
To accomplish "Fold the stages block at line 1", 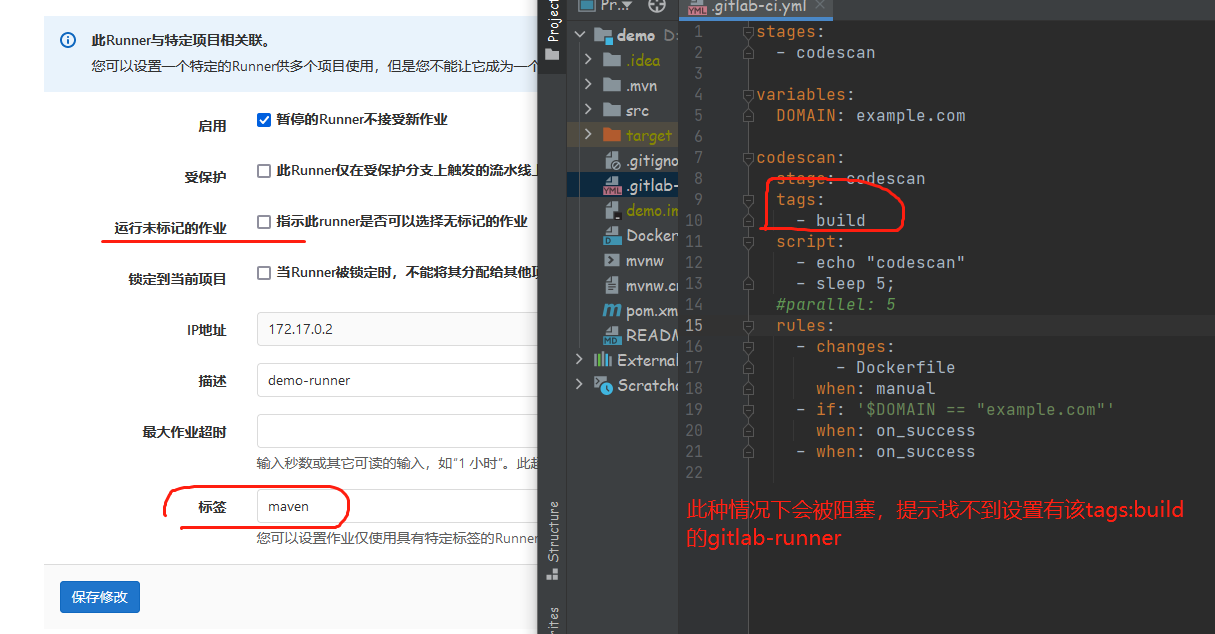I will (748, 32).
